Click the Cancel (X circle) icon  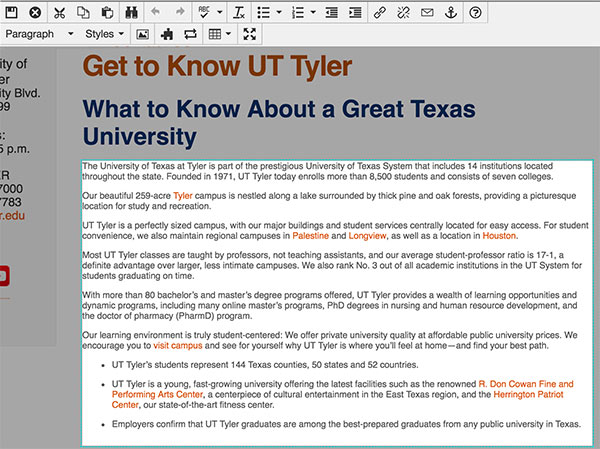click(x=35, y=13)
